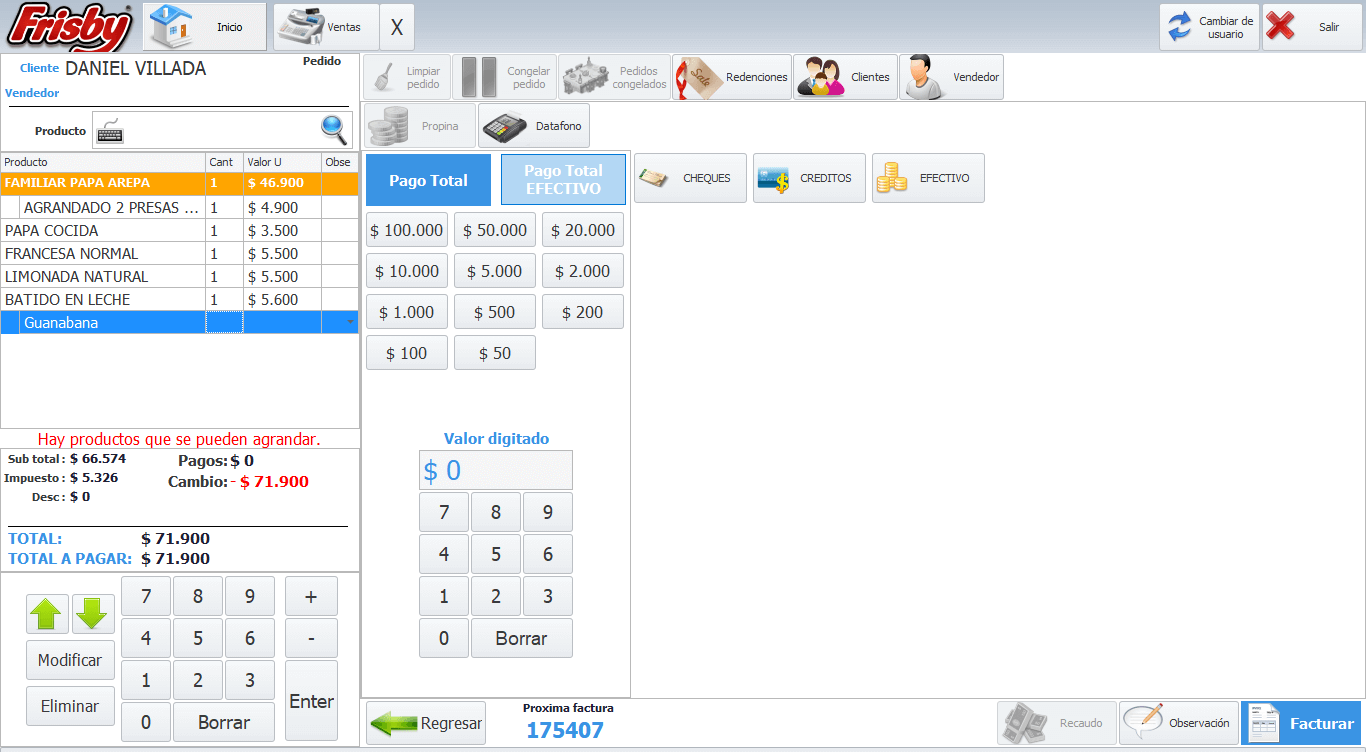
Task: Select the Guanabana sub-item row
Action: pos(179,322)
